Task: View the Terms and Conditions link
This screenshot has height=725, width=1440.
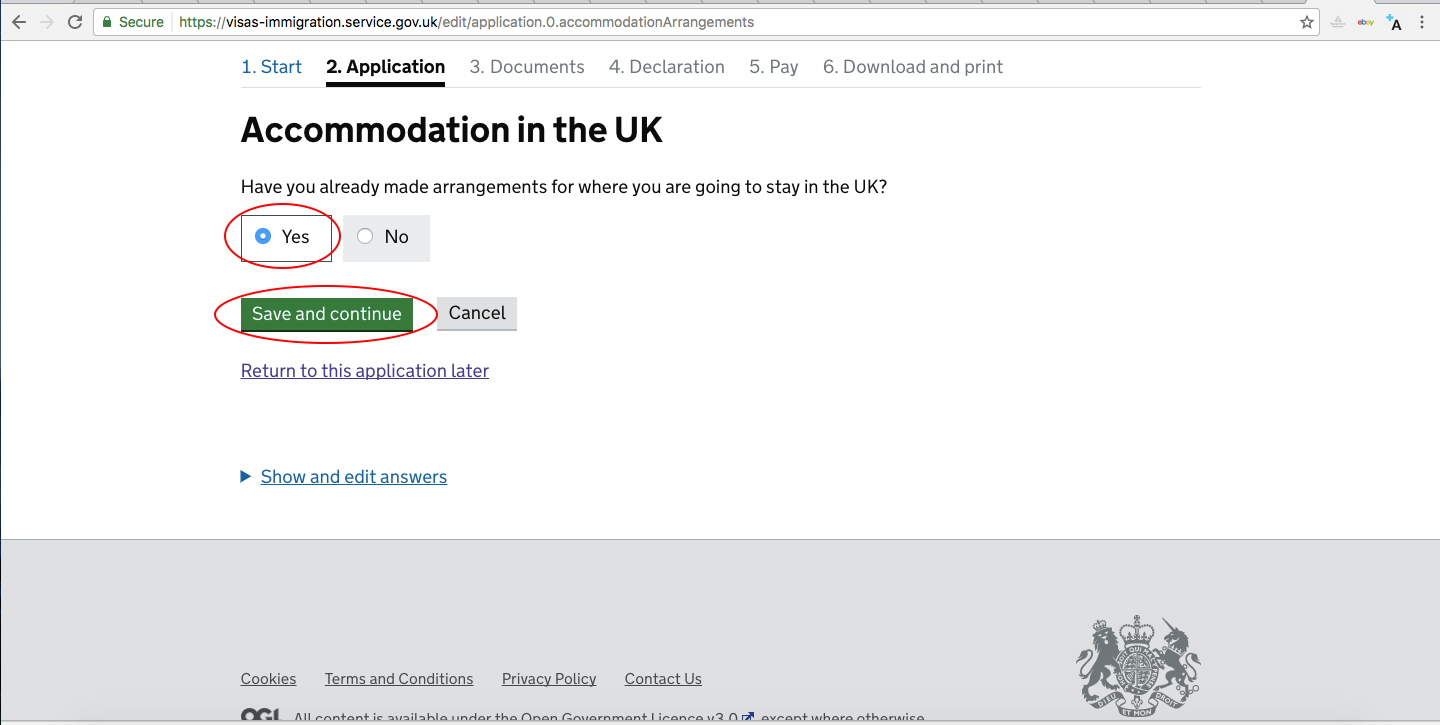Action: pos(399,679)
